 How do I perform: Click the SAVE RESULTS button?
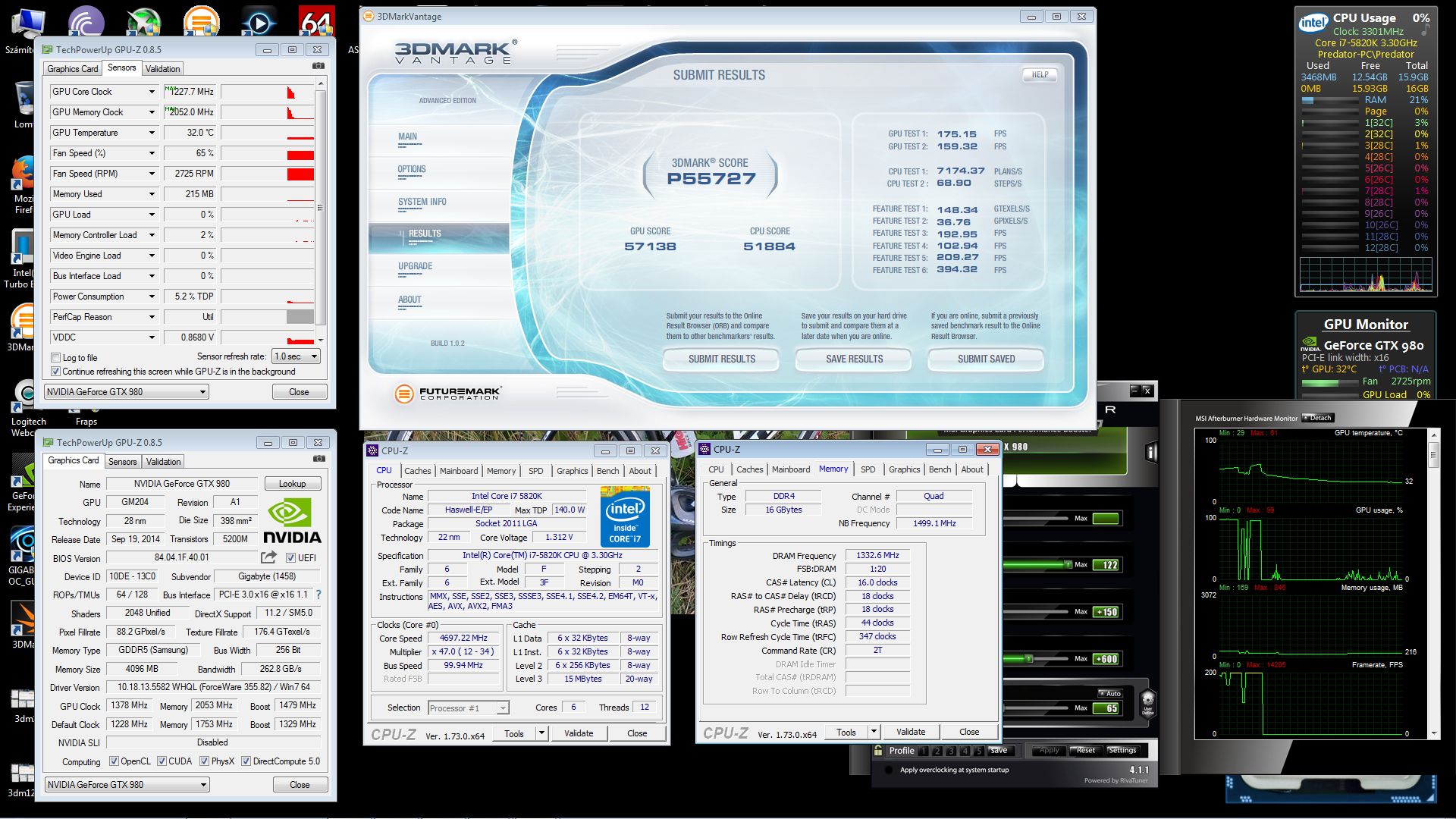coord(855,359)
